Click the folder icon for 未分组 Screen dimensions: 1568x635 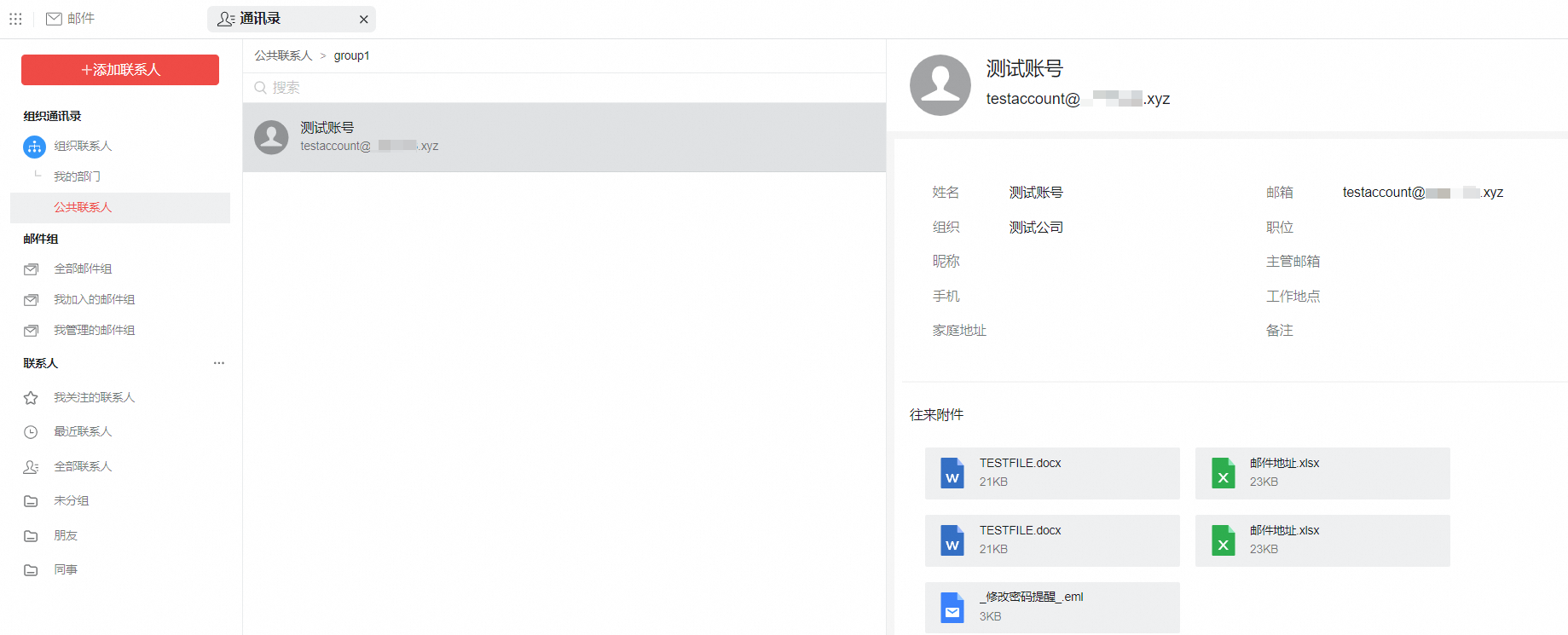tap(31, 501)
